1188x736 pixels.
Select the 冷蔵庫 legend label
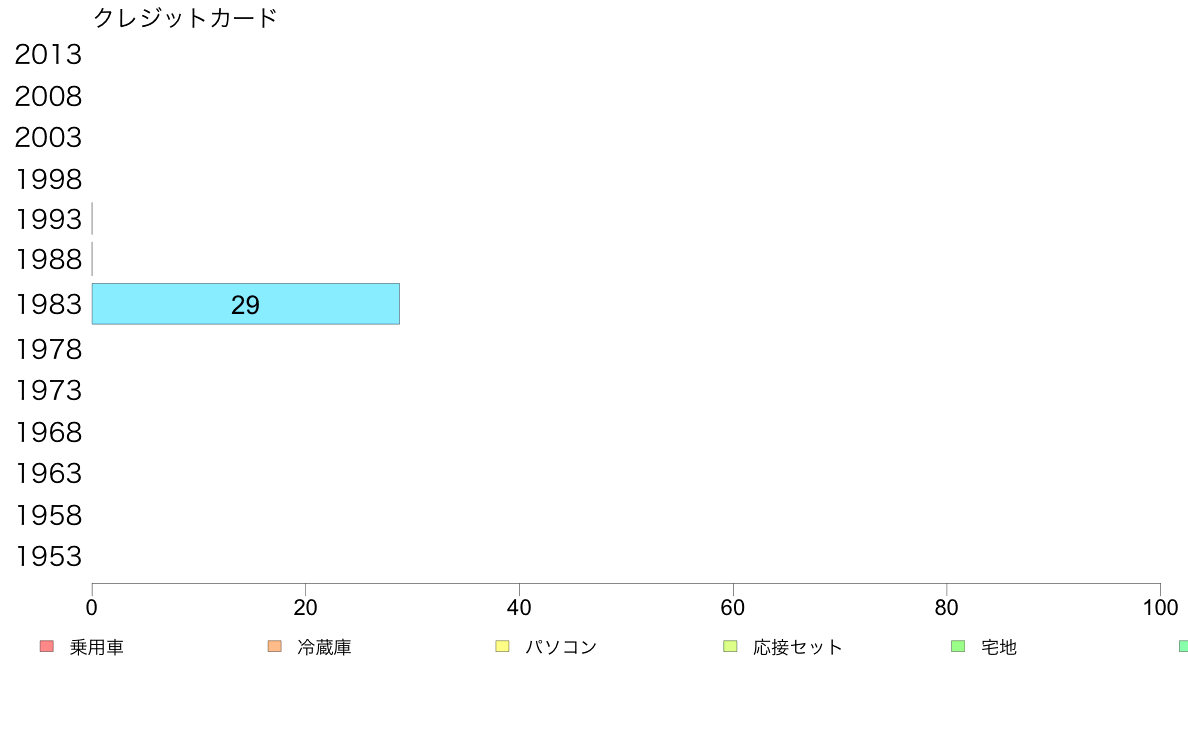tap(324, 647)
